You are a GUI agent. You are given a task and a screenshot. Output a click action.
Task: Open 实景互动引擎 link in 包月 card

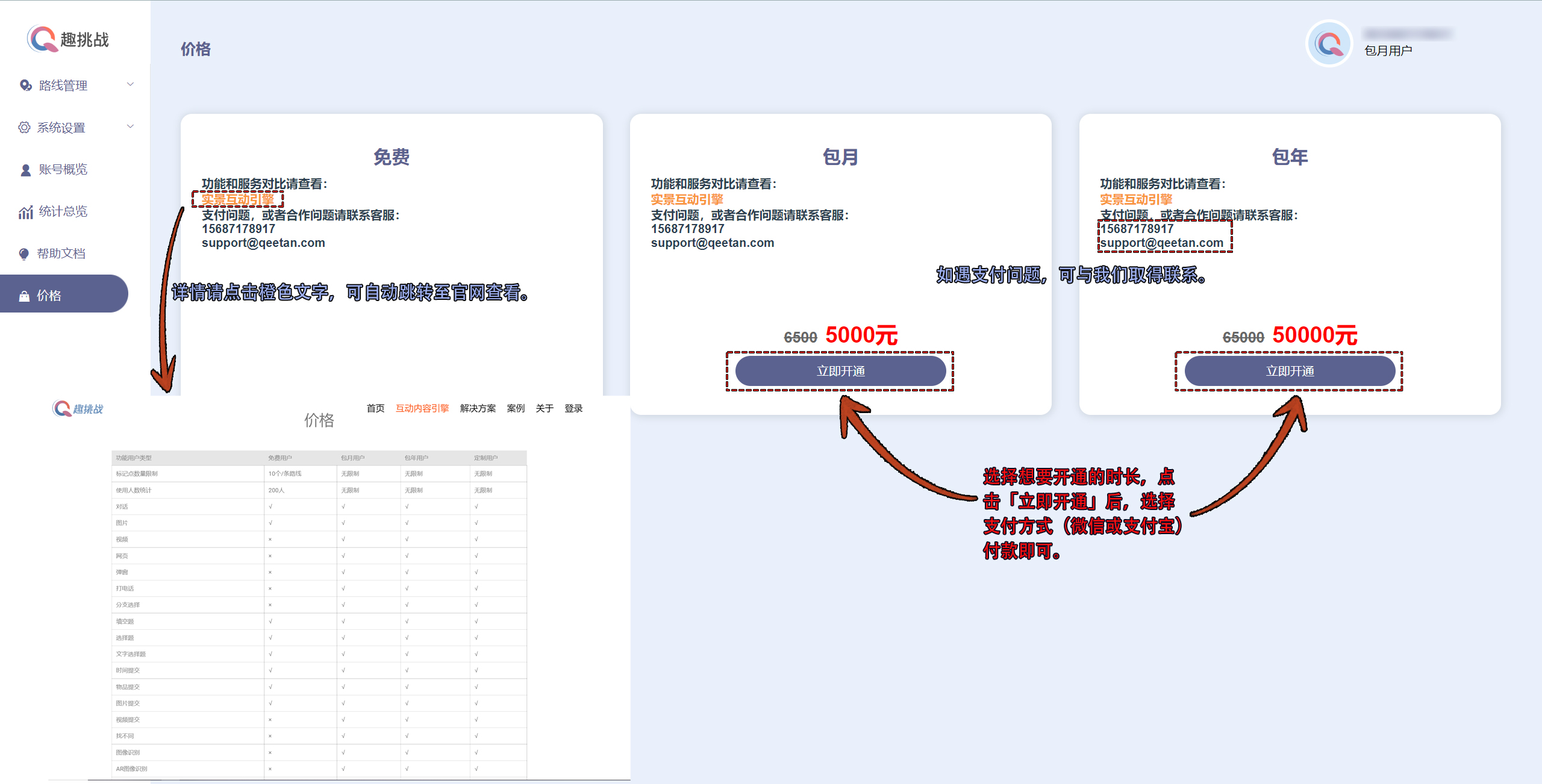pyautogui.click(x=687, y=199)
